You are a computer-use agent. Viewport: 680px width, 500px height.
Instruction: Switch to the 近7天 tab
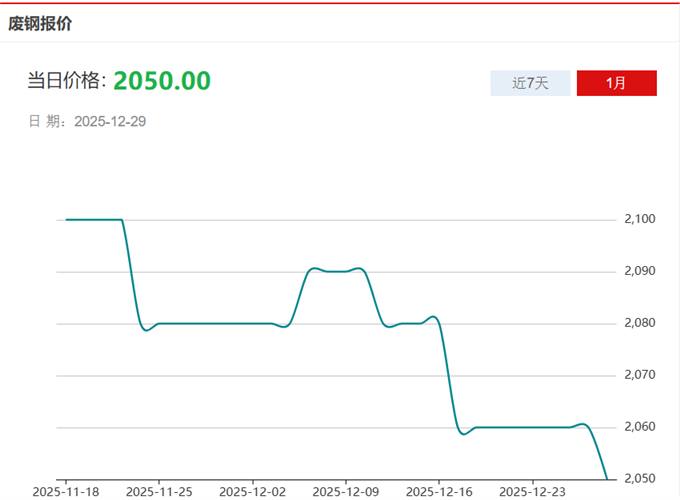[x=530, y=83]
